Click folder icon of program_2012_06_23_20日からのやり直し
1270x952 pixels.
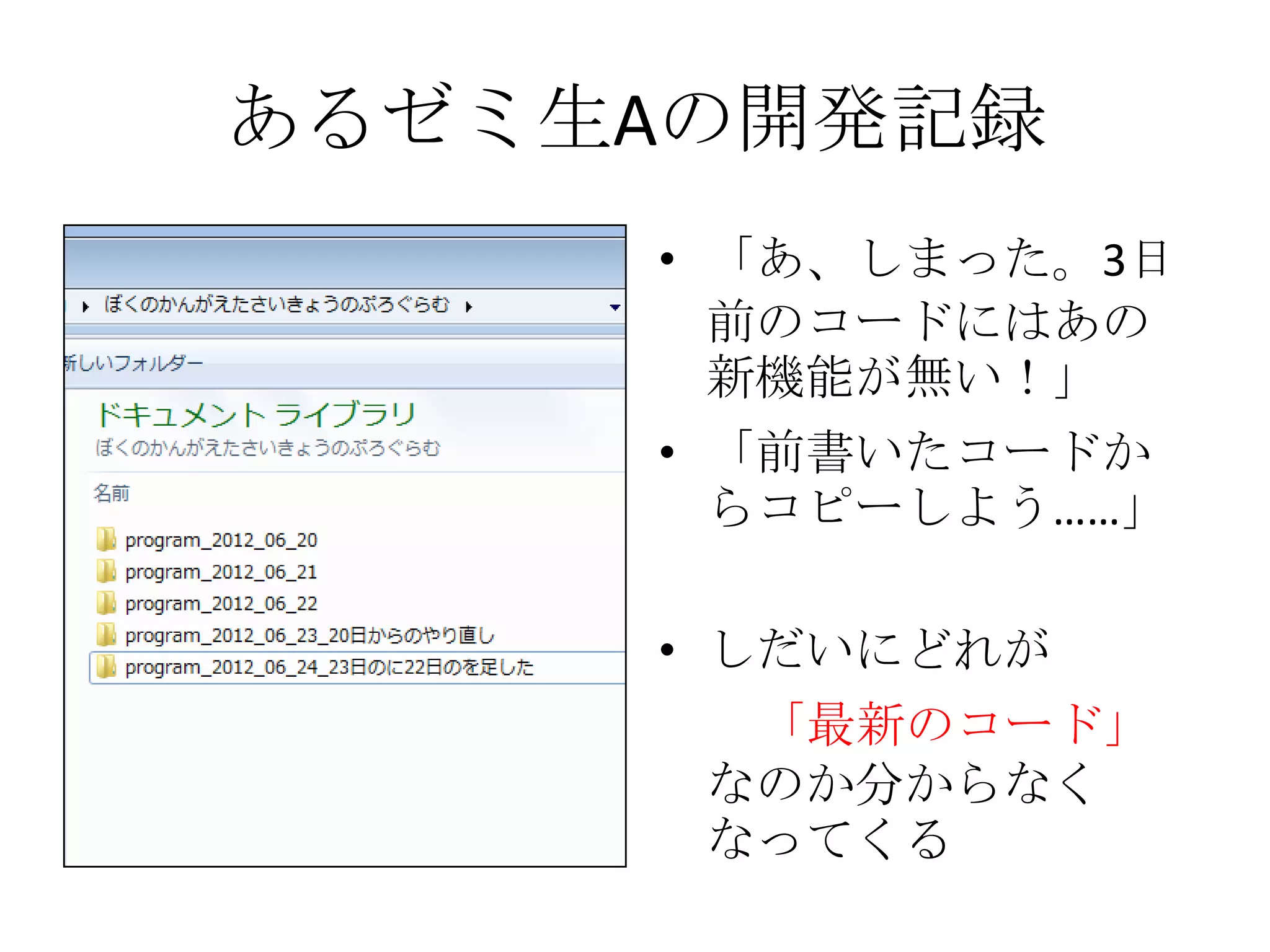tap(106, 635)
